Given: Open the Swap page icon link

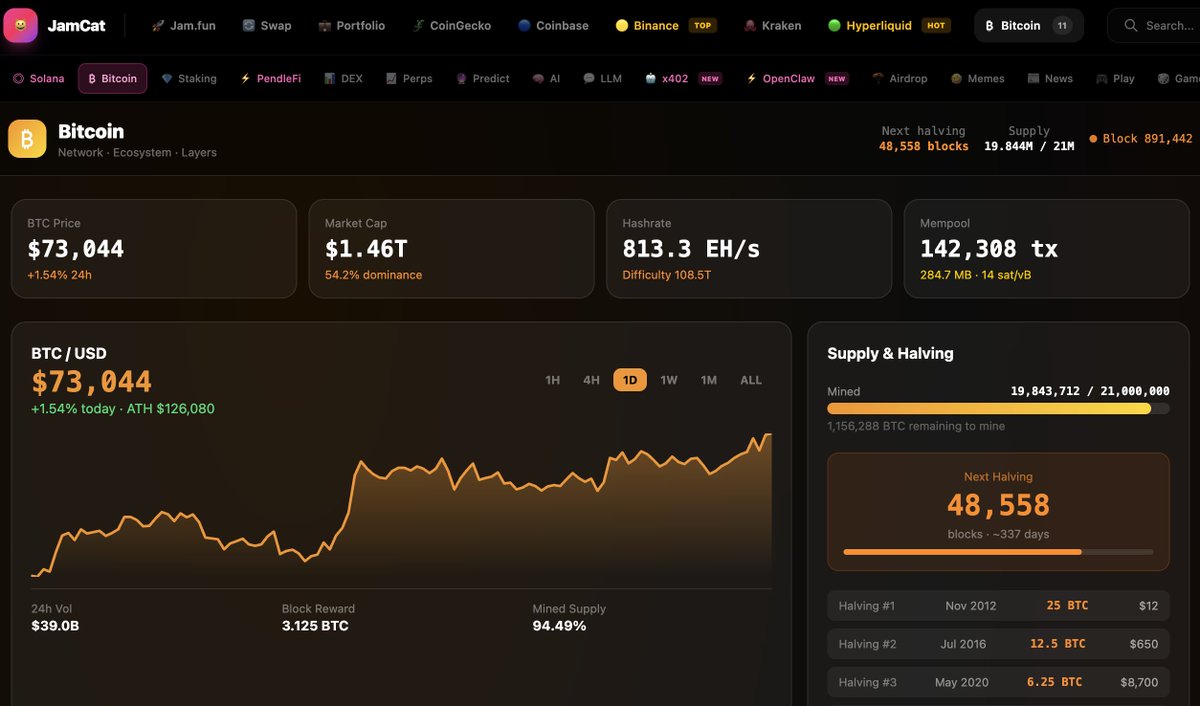Looking at the screenshot, I should click(267, 25).
